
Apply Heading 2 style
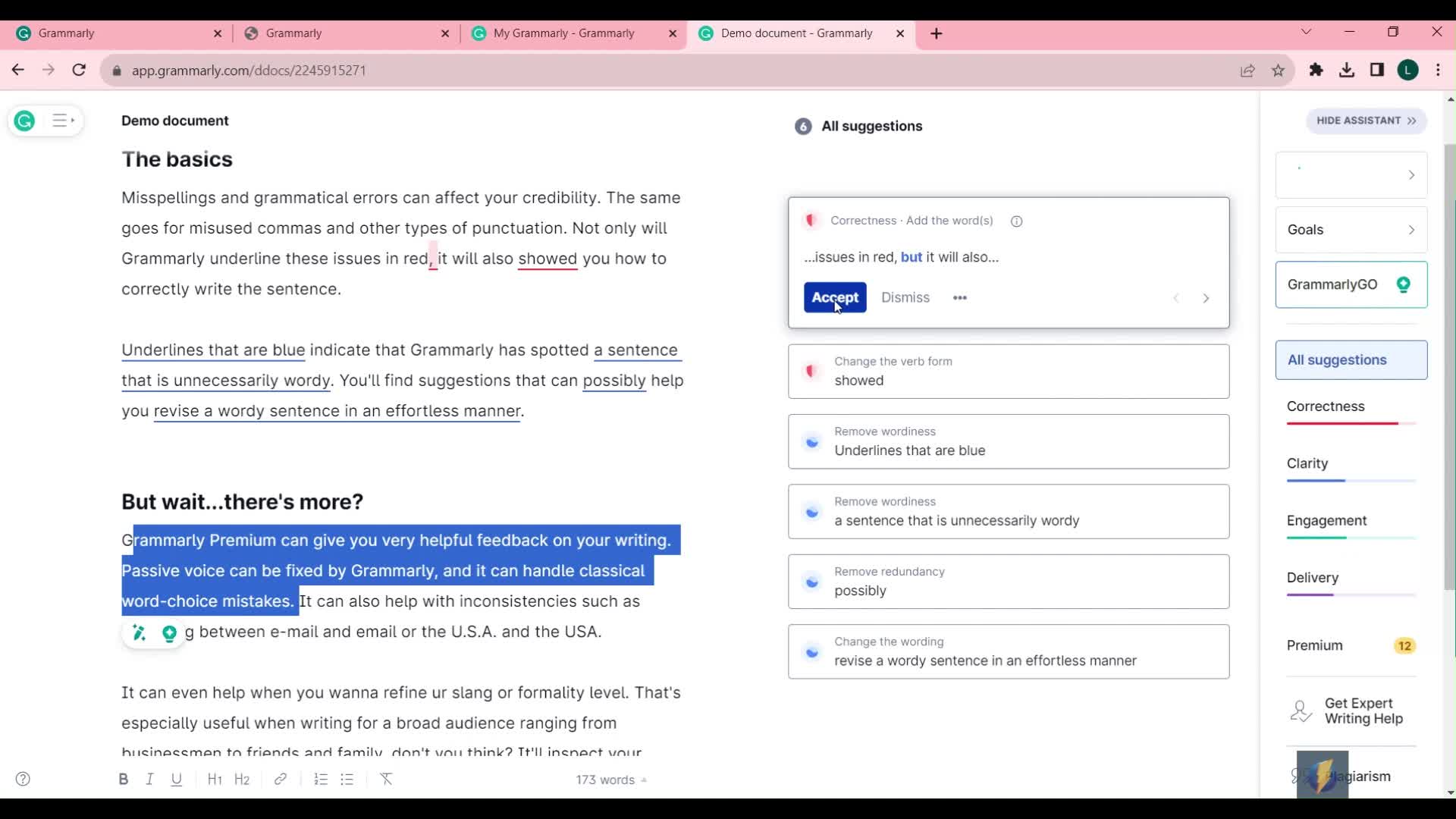click(242, 779)
